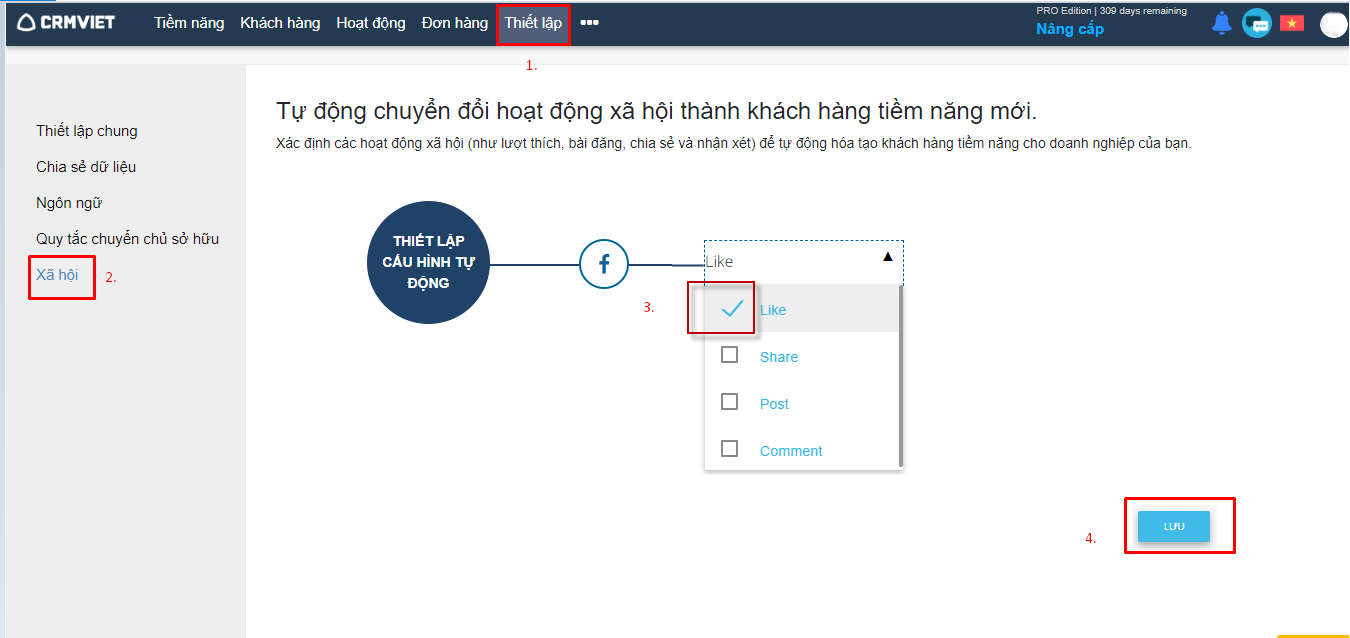
Task: Open the notifications bell
Action: tap(1221, 23)
